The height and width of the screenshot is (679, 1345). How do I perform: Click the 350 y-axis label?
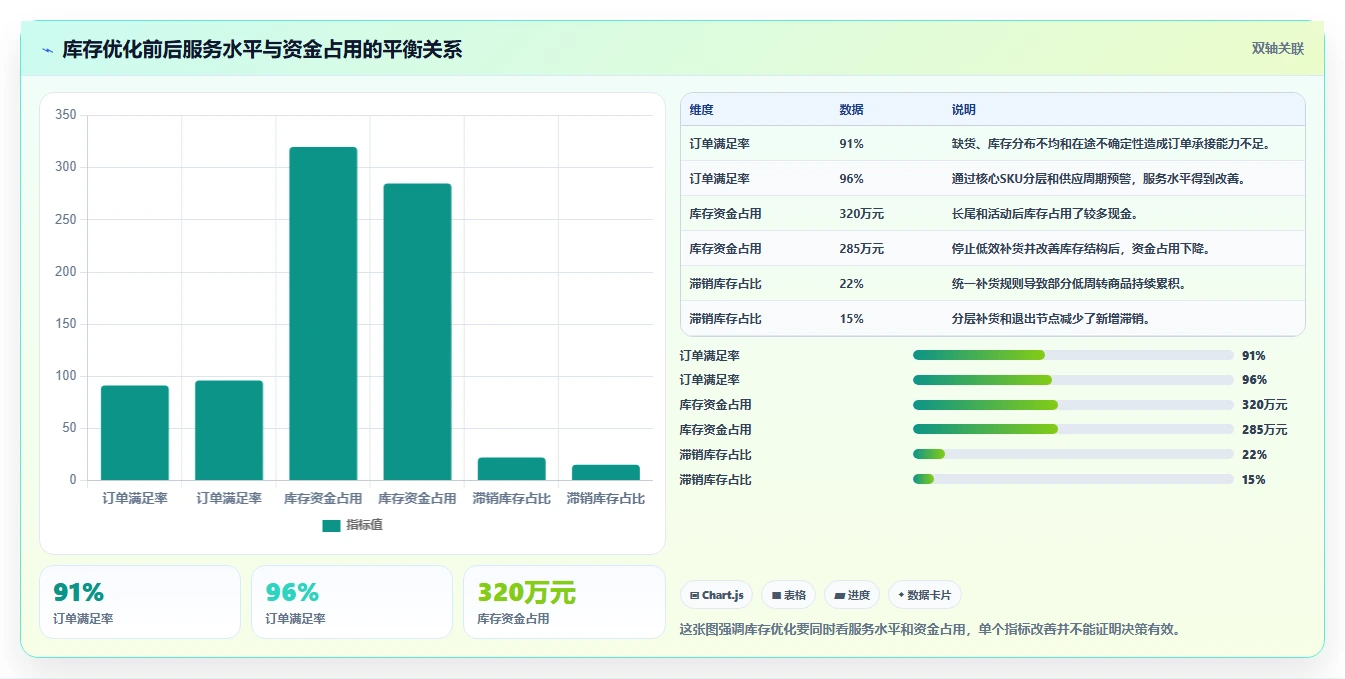click(66, 115)
